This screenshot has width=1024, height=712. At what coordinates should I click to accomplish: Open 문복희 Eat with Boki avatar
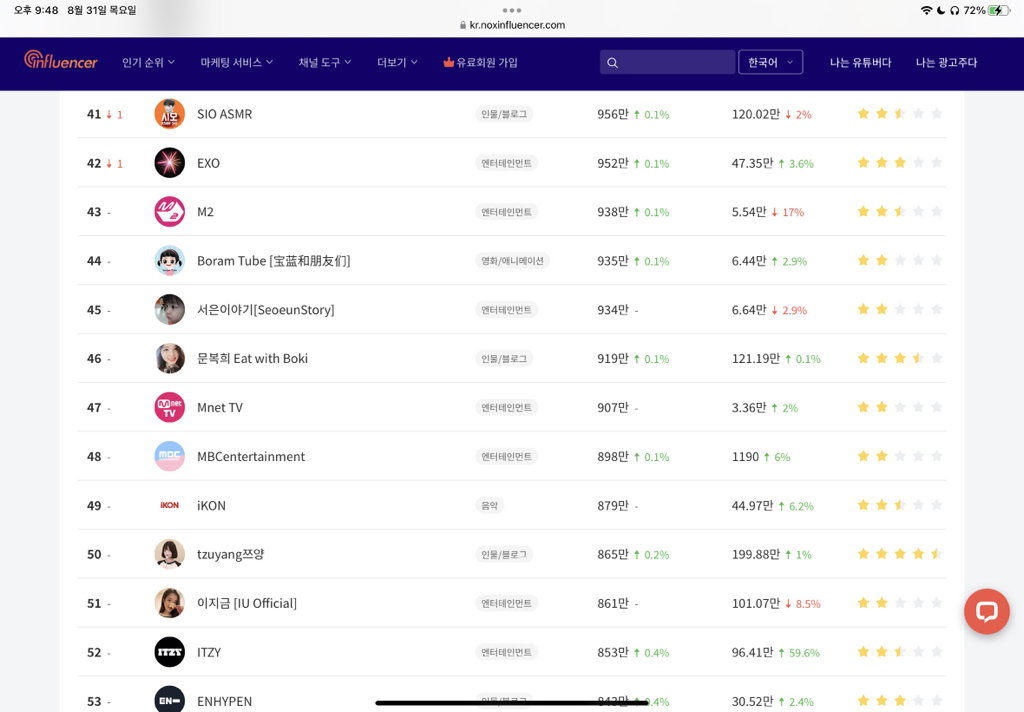(169, 359)
